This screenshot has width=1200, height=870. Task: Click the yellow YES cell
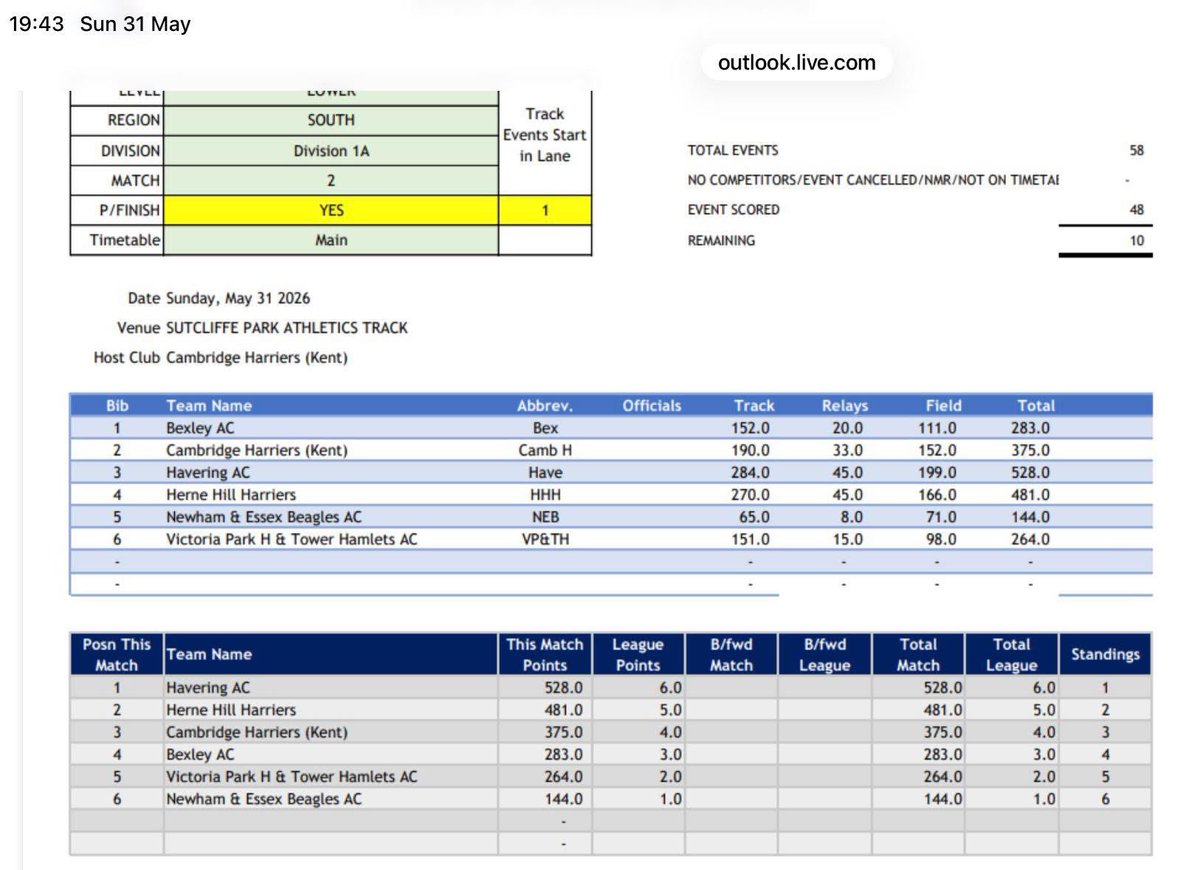tap(331, 211)
